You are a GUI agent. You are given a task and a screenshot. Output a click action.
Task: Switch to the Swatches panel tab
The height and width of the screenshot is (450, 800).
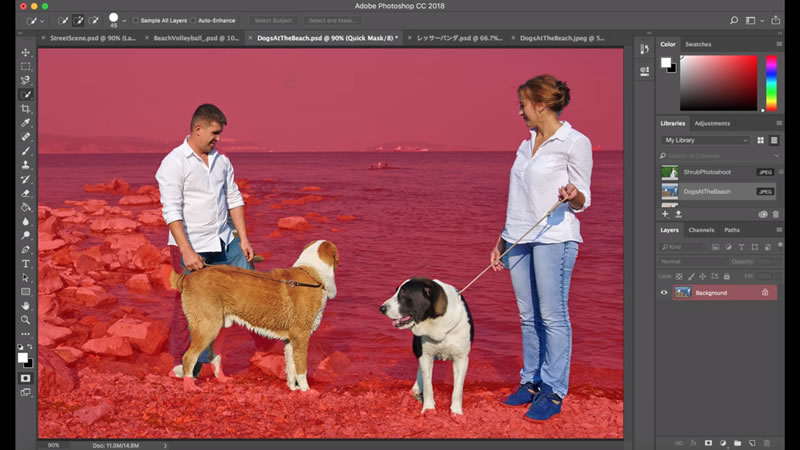pos(698,44)
